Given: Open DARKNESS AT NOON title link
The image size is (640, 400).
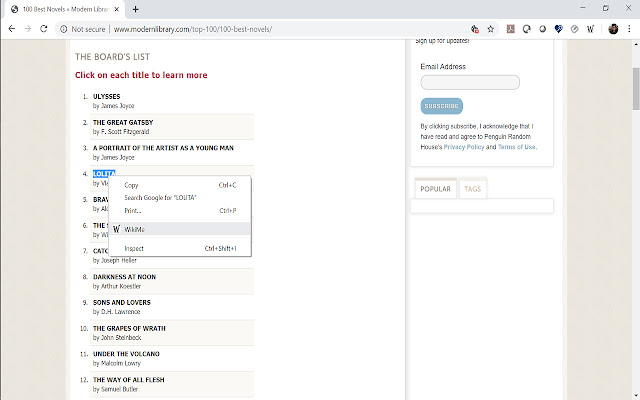Looking at the screenshot, I should [124, 277].
